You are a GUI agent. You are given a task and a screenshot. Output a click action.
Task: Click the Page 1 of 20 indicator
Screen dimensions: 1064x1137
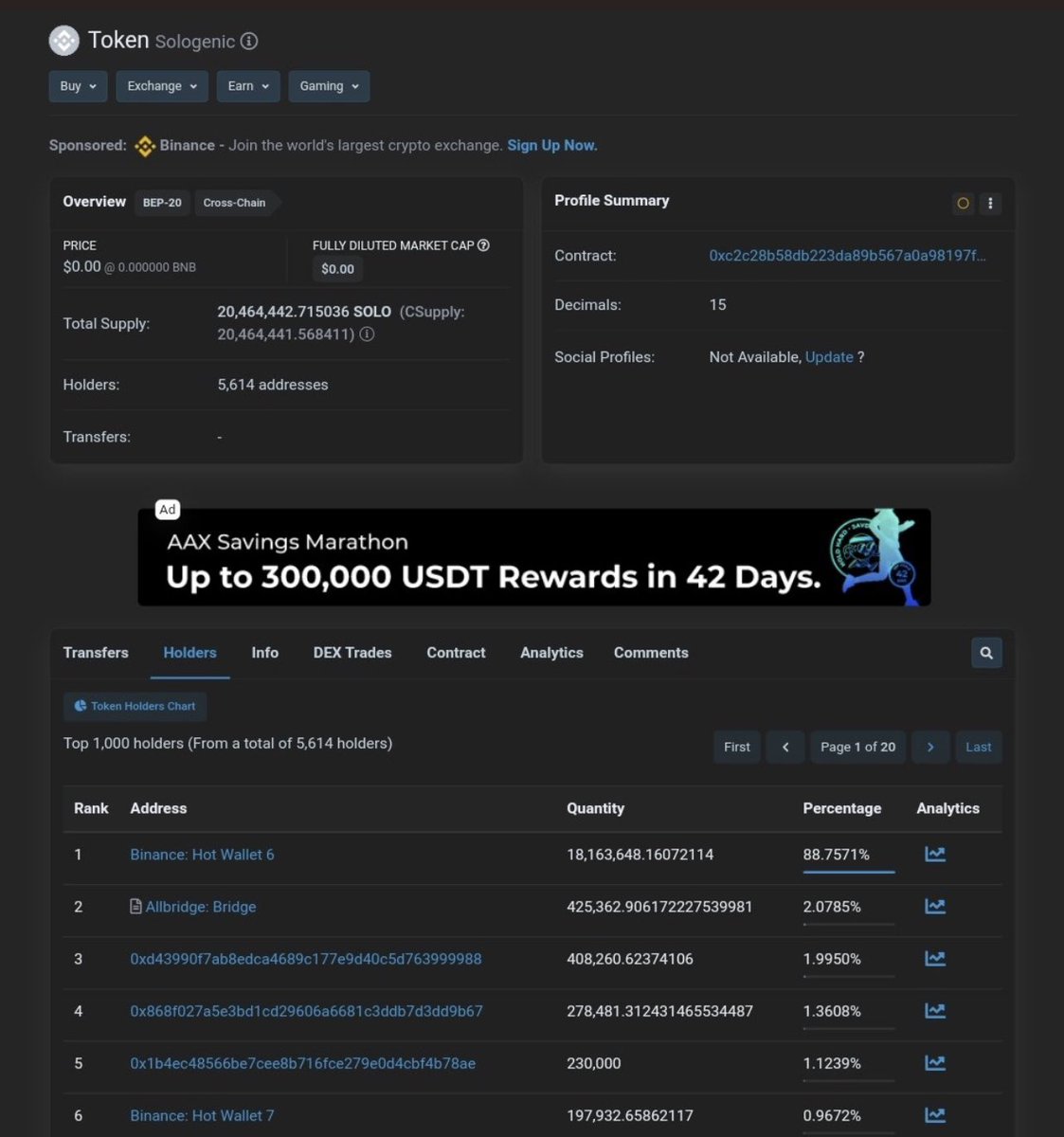click(x=857, y=747)
